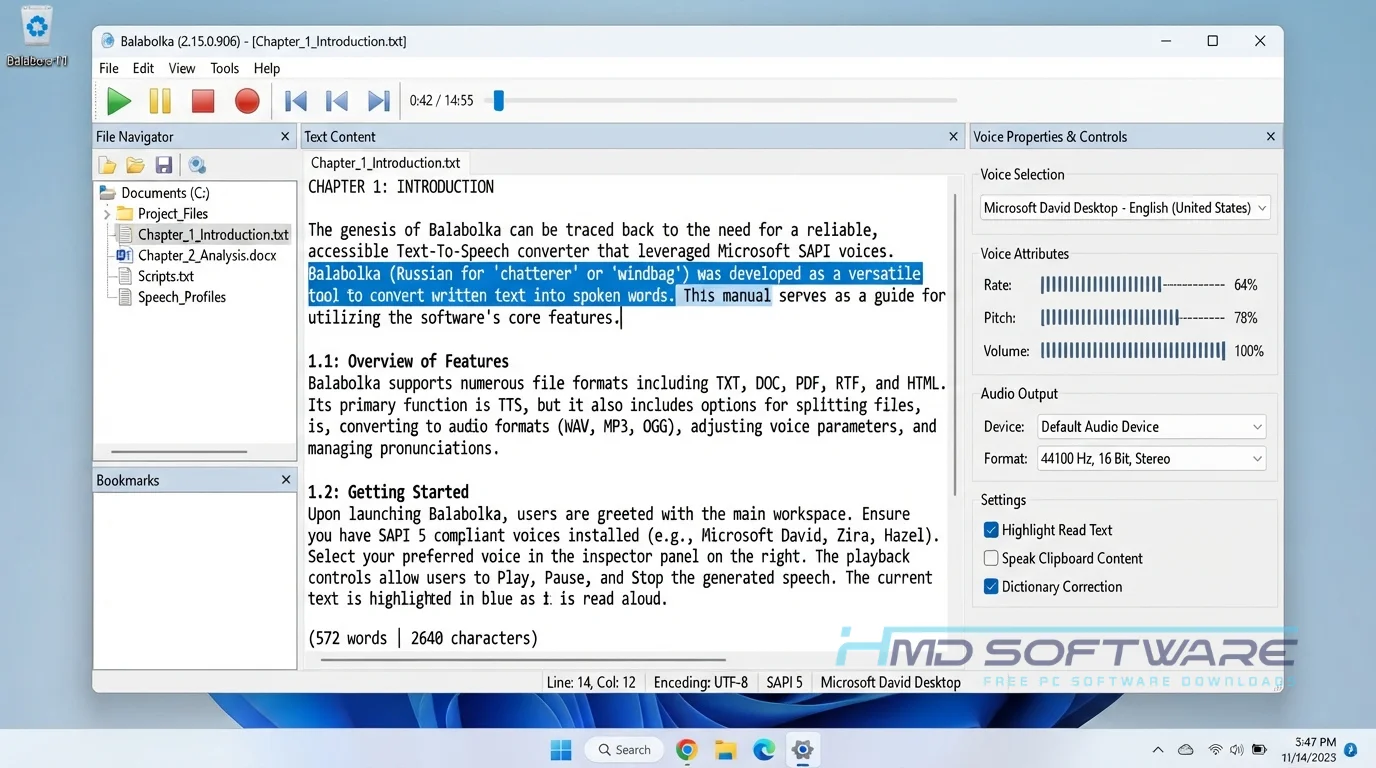Viewport: 1376px width, 768px height.
Task: Adjust the voice Pitch slider
Action: click(x=1132, y=318)
